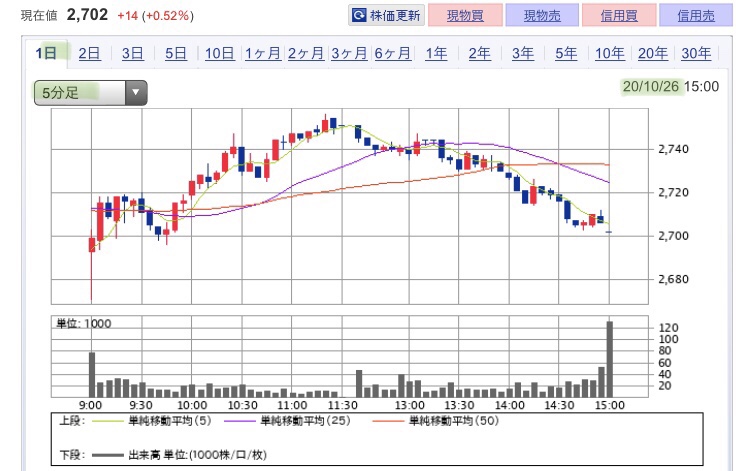The image size is (736, 471).
Task: Click the 単純移動平均(50) legend entry
Action: tap(436, 421)
